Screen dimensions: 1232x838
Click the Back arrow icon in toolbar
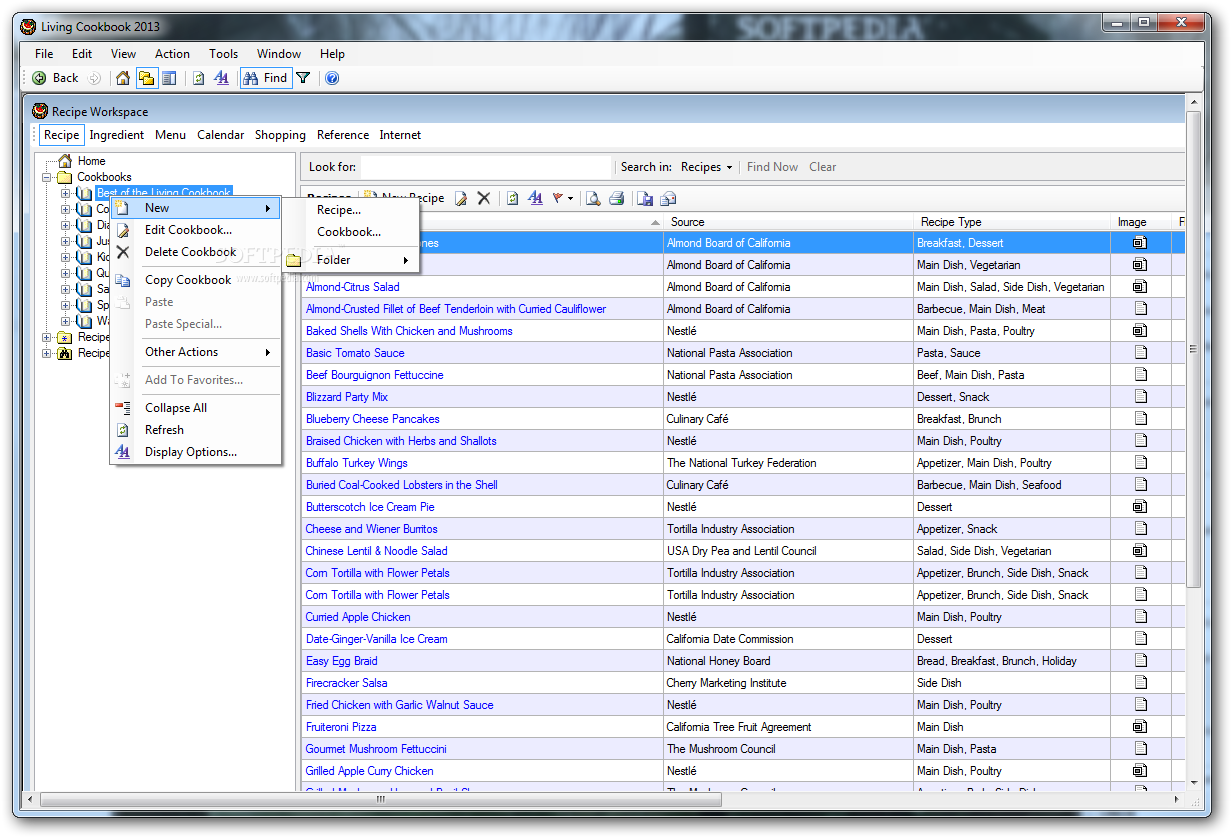[x=39, y=78]
